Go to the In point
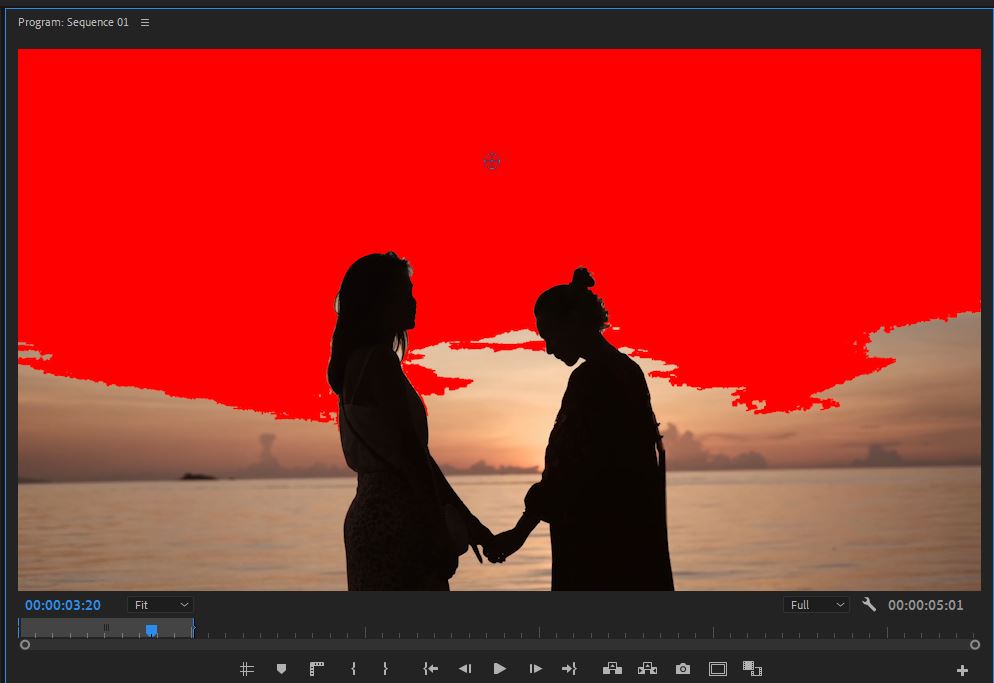Image resolution: width=994 pixels, height=683 pixels. [430, 668]
